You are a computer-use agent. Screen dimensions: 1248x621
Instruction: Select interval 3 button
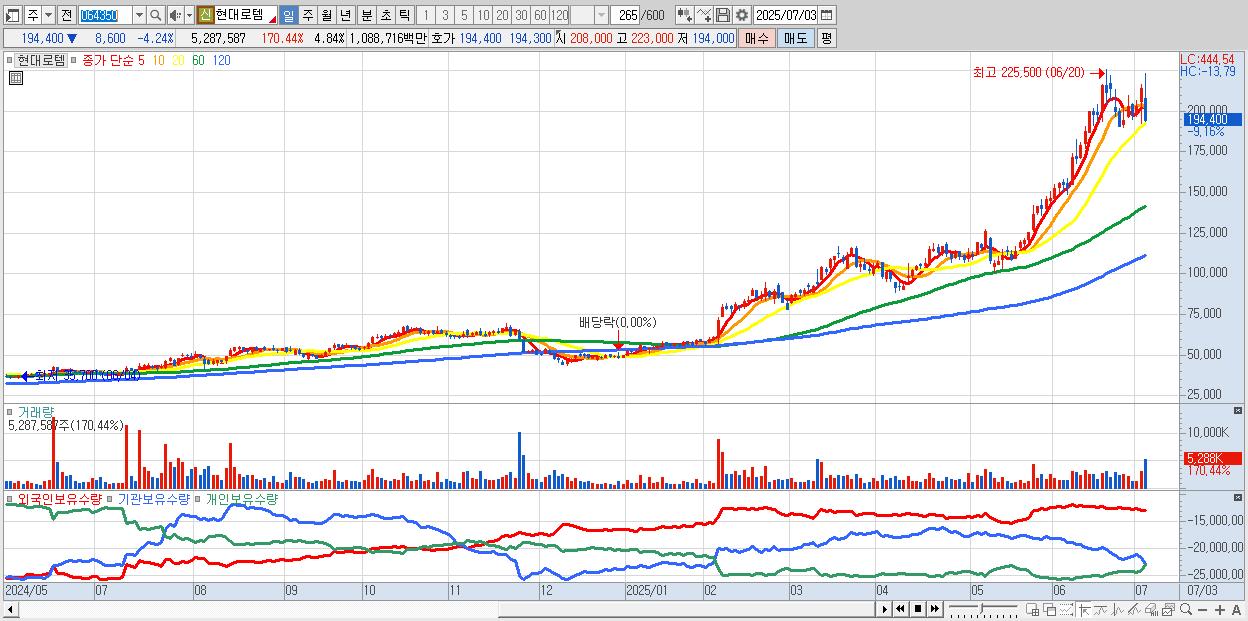pos(444,15)
